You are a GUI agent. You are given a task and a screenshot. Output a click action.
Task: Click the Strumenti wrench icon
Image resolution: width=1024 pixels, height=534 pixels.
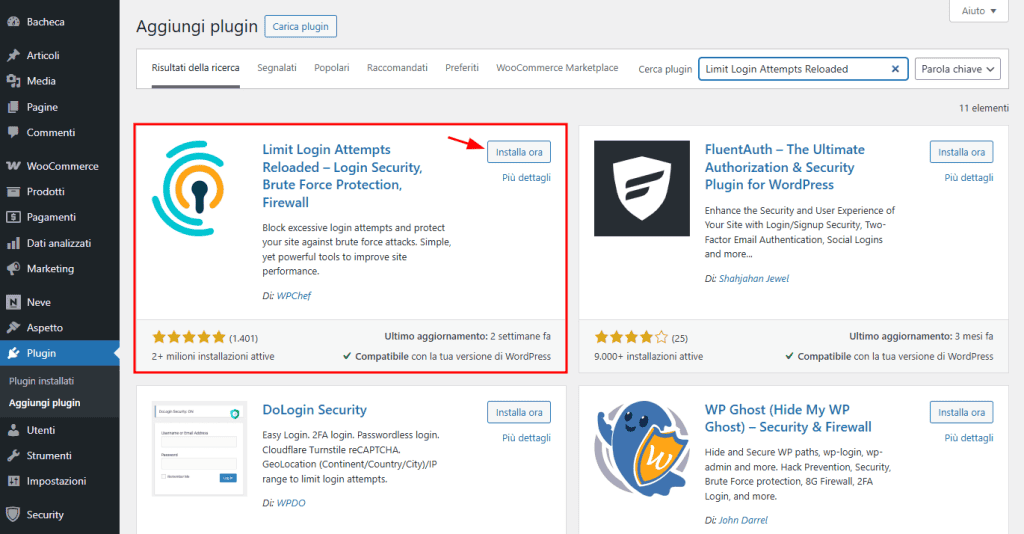click(13, 456)
